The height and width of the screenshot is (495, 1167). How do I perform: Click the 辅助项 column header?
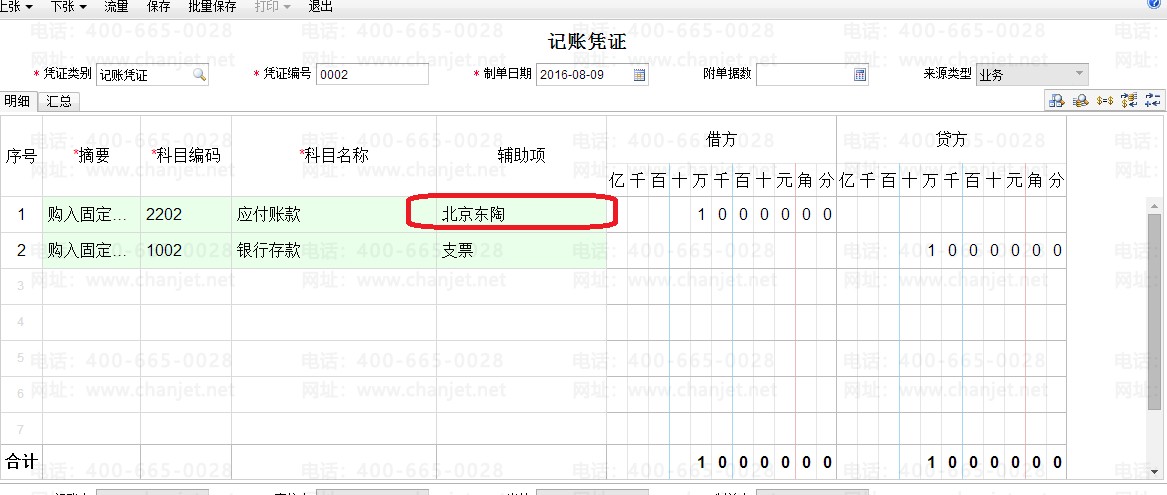(521, 155)
